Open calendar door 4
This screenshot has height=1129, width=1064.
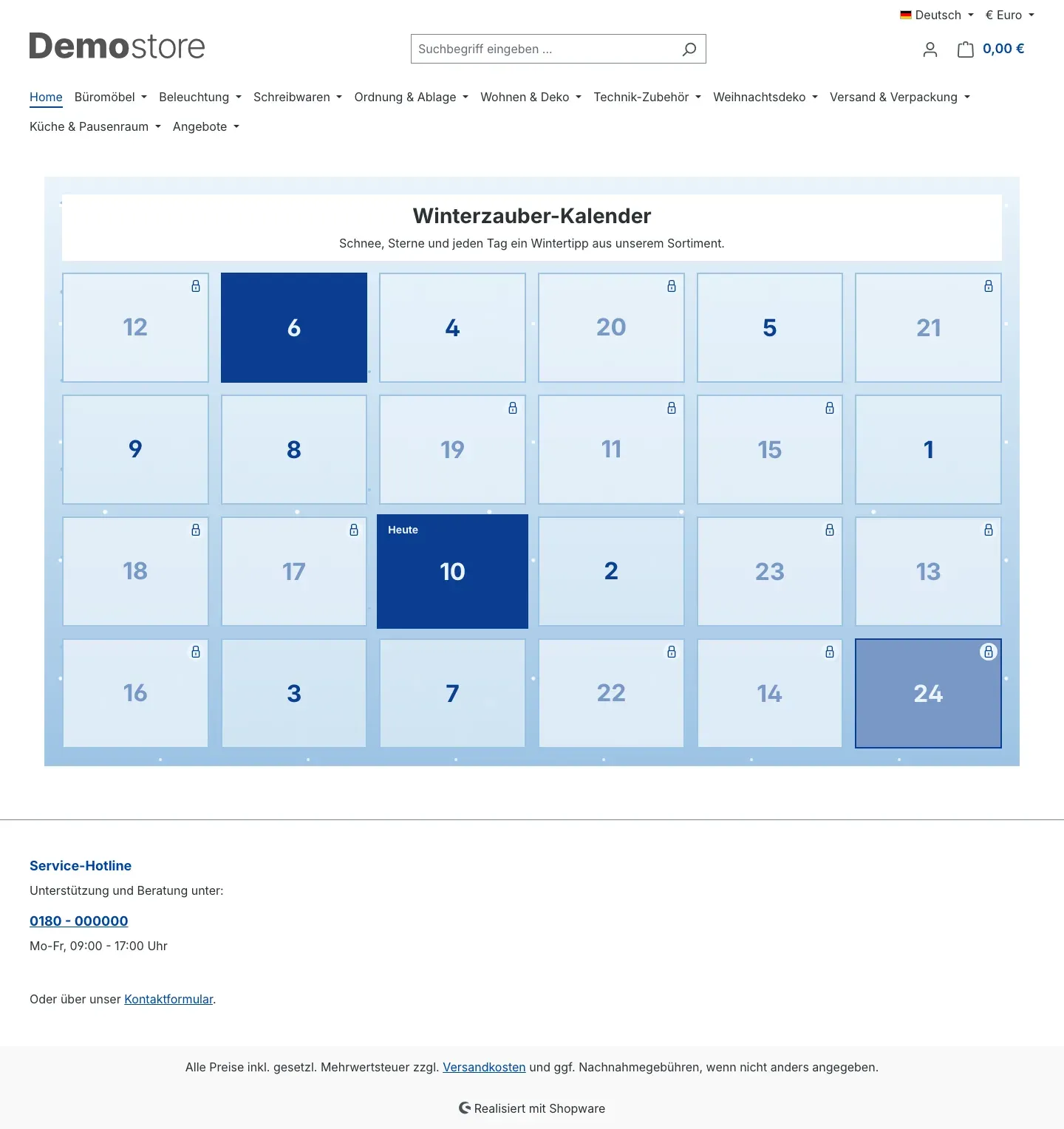click(452, 327)
